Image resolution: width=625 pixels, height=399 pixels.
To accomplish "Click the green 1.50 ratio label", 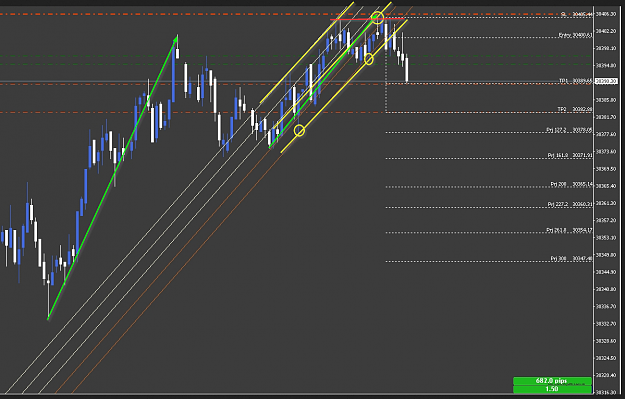I will 552,389.
